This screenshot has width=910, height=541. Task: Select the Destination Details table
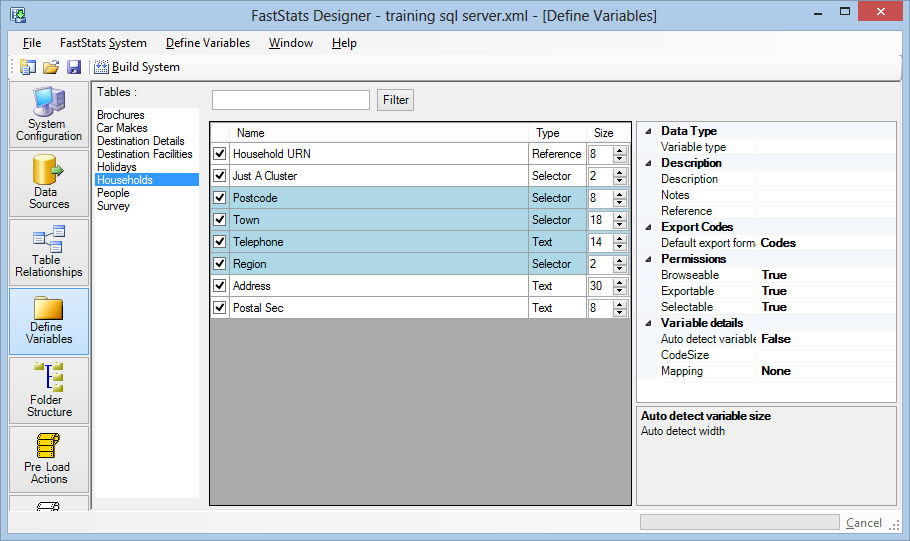pyautogui.click(x=140, y=141)
